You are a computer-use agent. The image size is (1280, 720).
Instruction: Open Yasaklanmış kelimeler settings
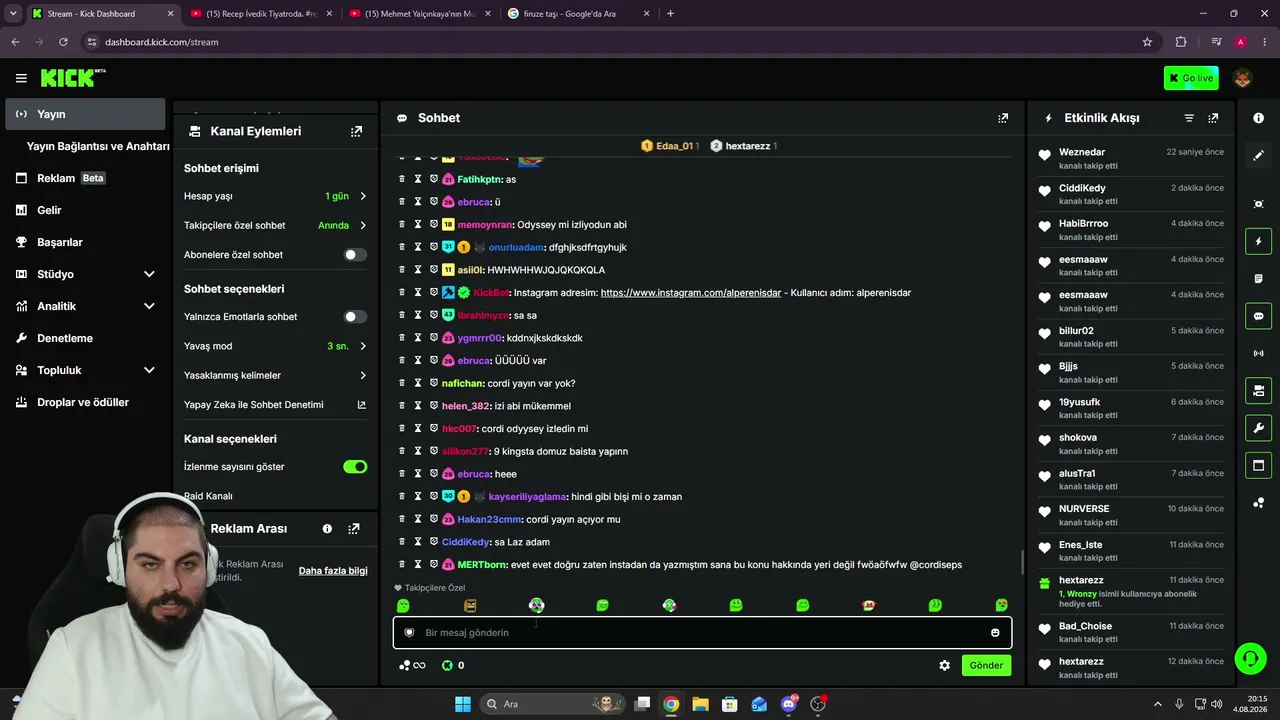pos(275,375)
